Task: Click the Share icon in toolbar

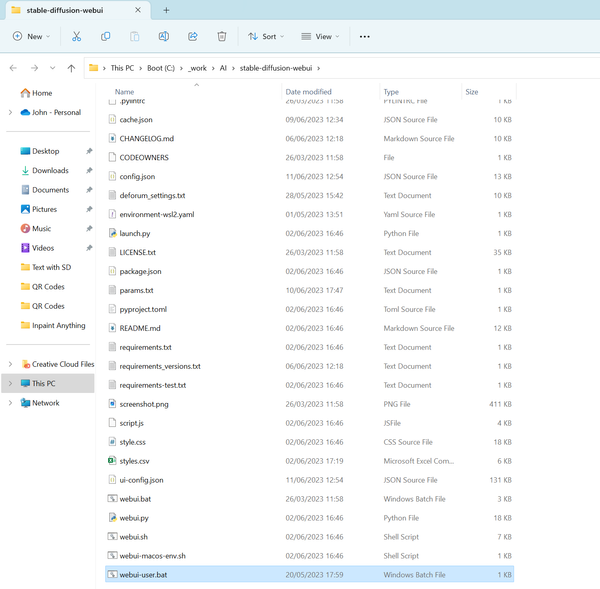Action: pyautogui.click(x=192, y=36)
